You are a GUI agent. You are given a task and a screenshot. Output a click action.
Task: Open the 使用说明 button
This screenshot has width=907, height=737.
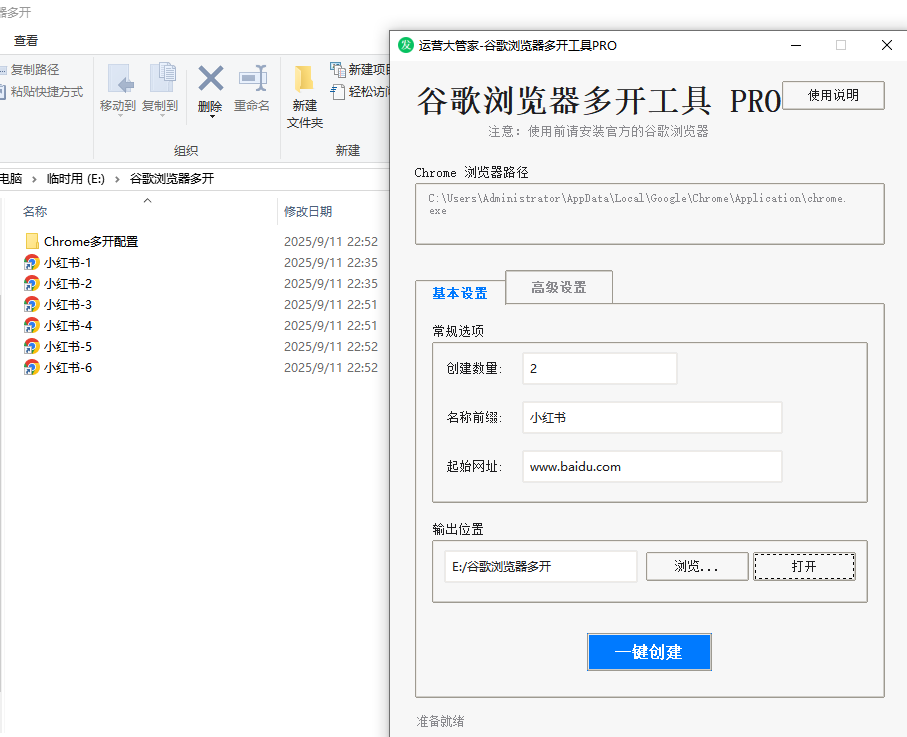(833, 95)
